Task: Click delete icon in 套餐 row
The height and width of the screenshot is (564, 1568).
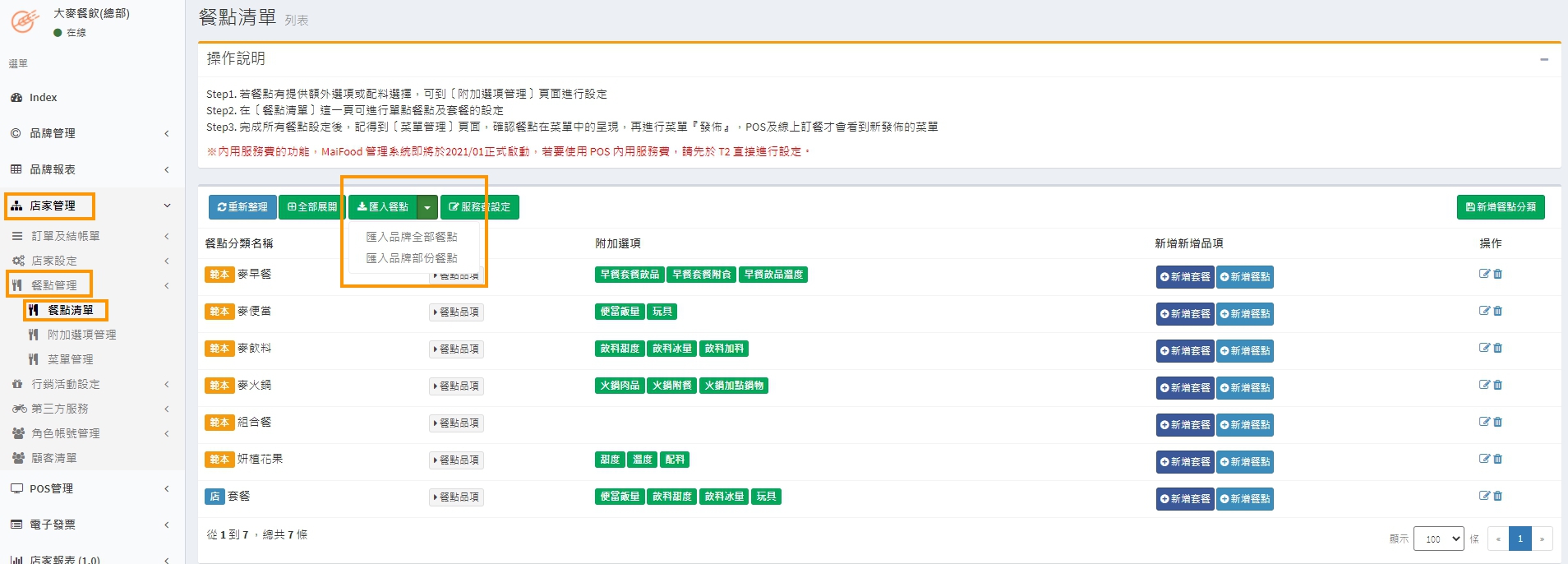Action: click(1497, 496)
